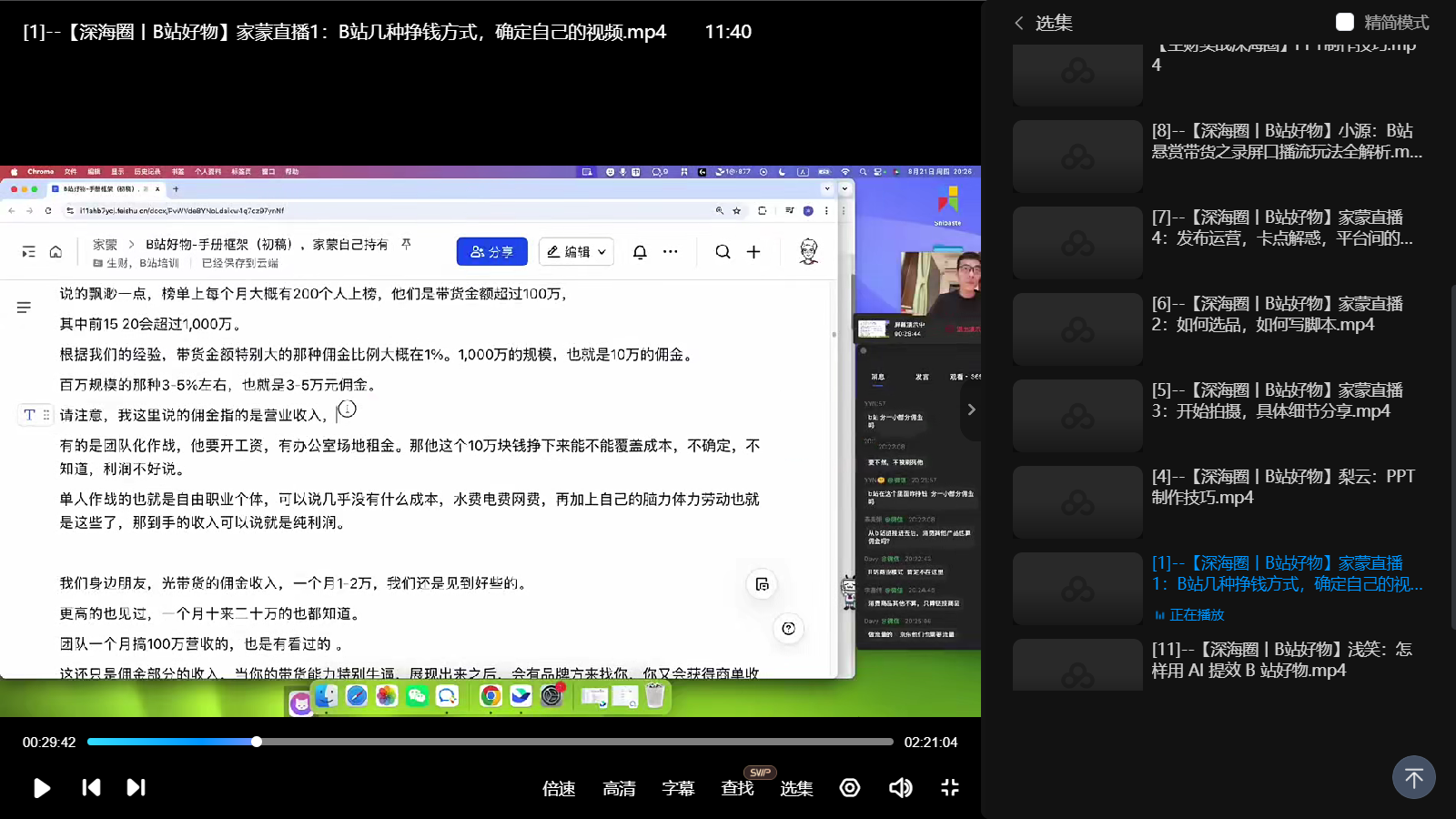
Task: Open the player settings gear icon
Action: (x=849, y=788)
